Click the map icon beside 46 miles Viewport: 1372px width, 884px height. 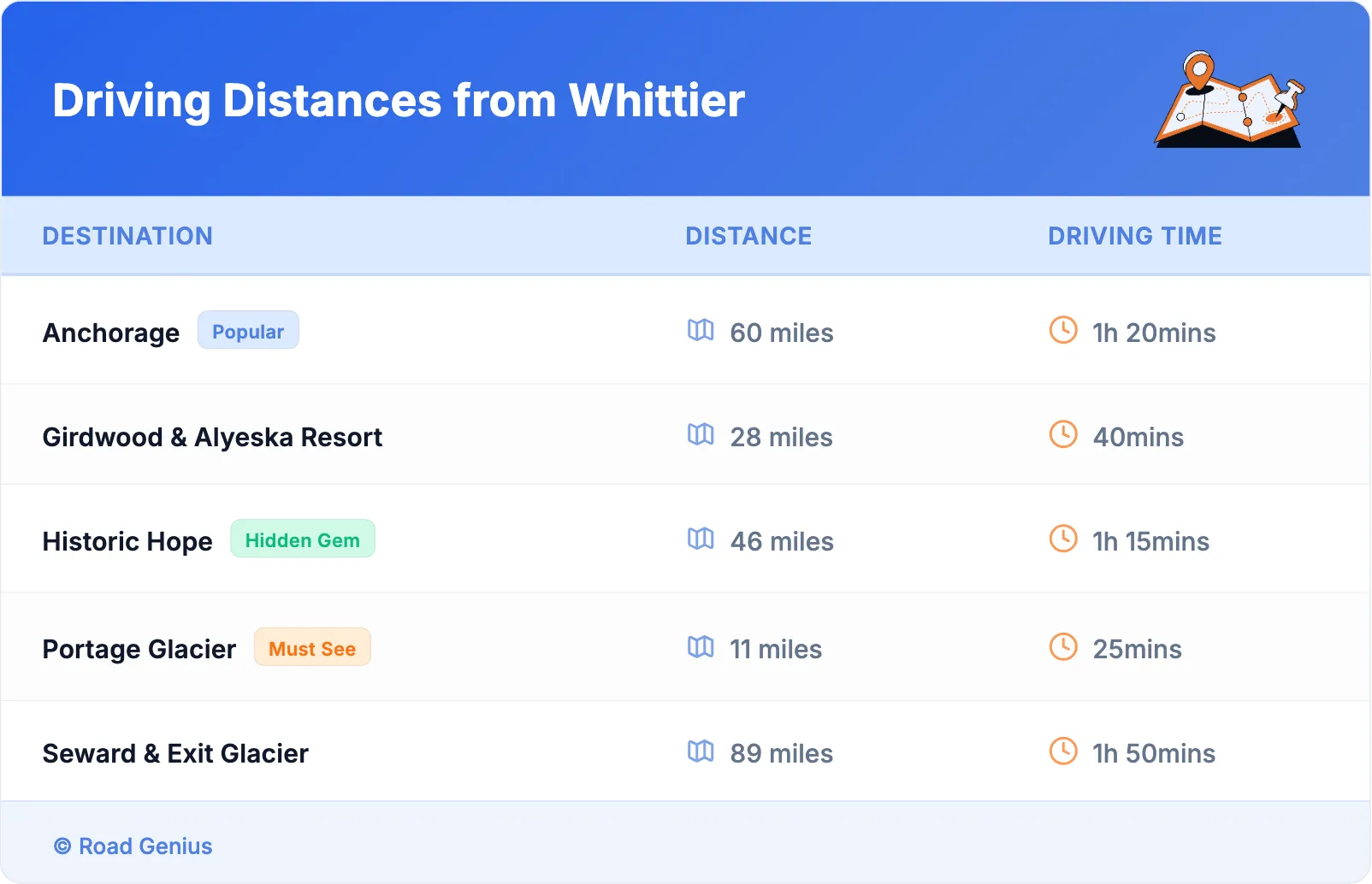pyautogui.click(x=701, y=539)
